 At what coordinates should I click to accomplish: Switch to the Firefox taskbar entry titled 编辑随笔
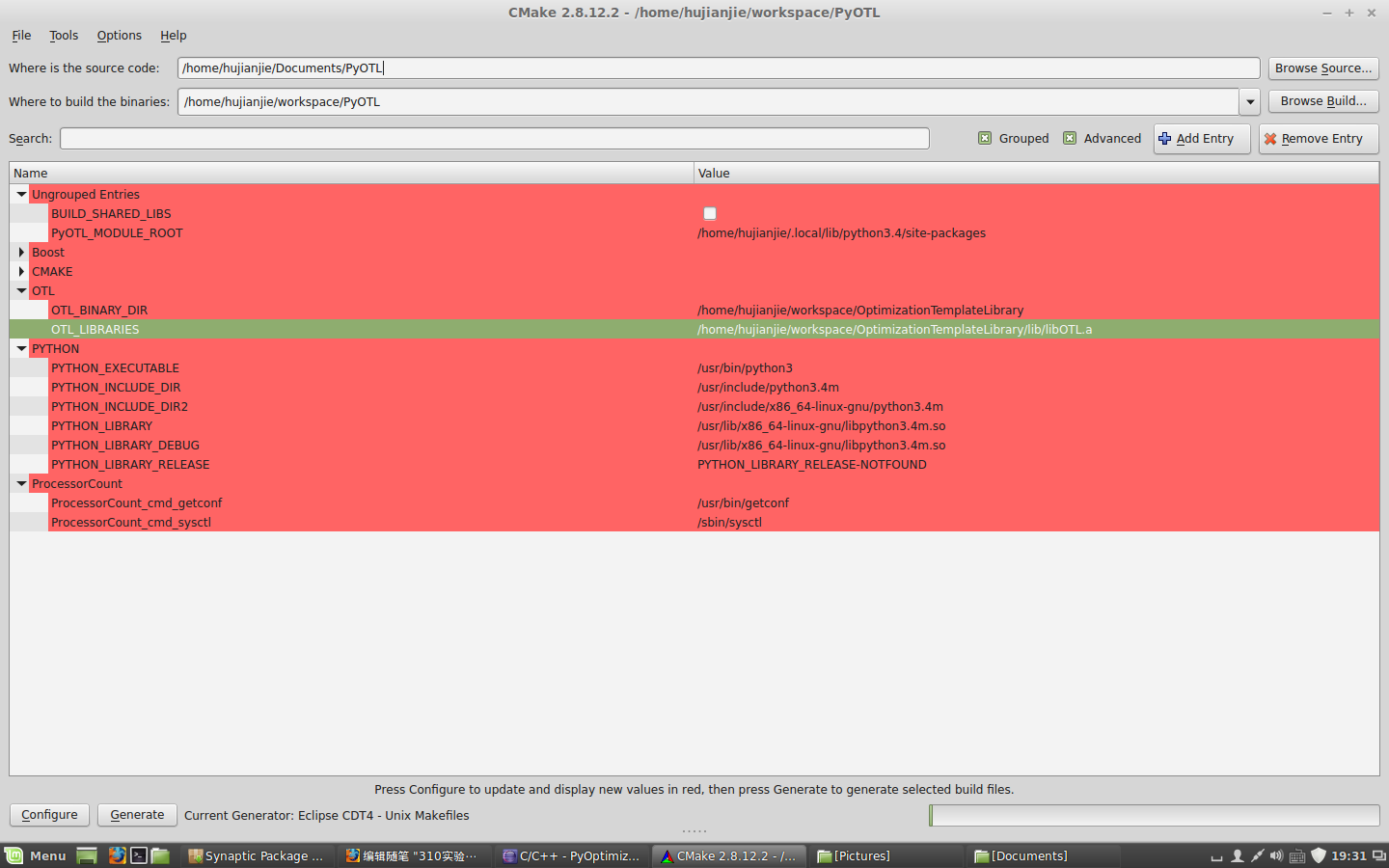click(x=414, y=855)
